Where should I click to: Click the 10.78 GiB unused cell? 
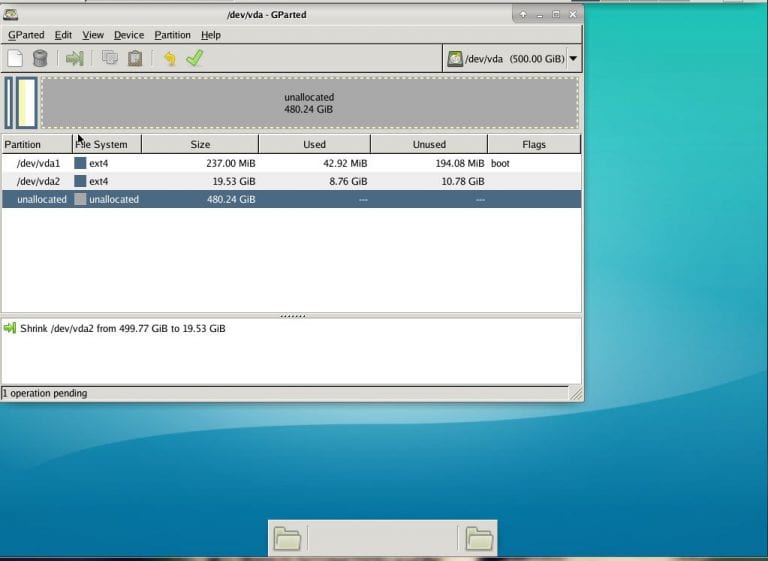pyautogui.click(x=462, y=181)
